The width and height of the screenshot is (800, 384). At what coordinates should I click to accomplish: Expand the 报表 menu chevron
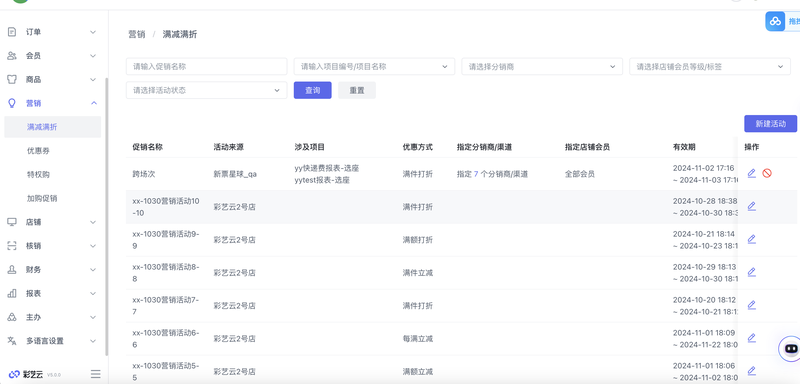point(93,293)
